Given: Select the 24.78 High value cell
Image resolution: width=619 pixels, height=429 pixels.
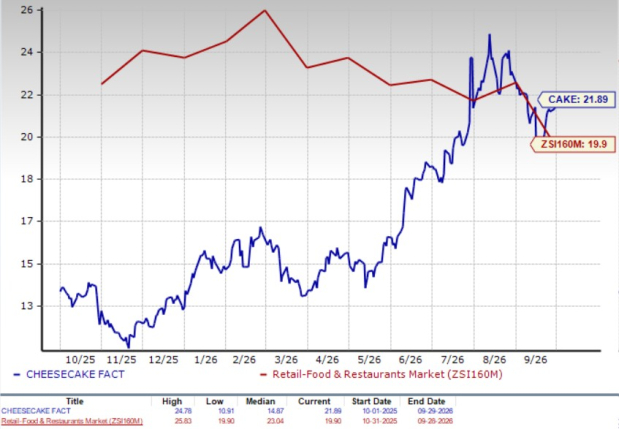Looking at the screenshot, I should pyautogui.click(x=182, y=411).
